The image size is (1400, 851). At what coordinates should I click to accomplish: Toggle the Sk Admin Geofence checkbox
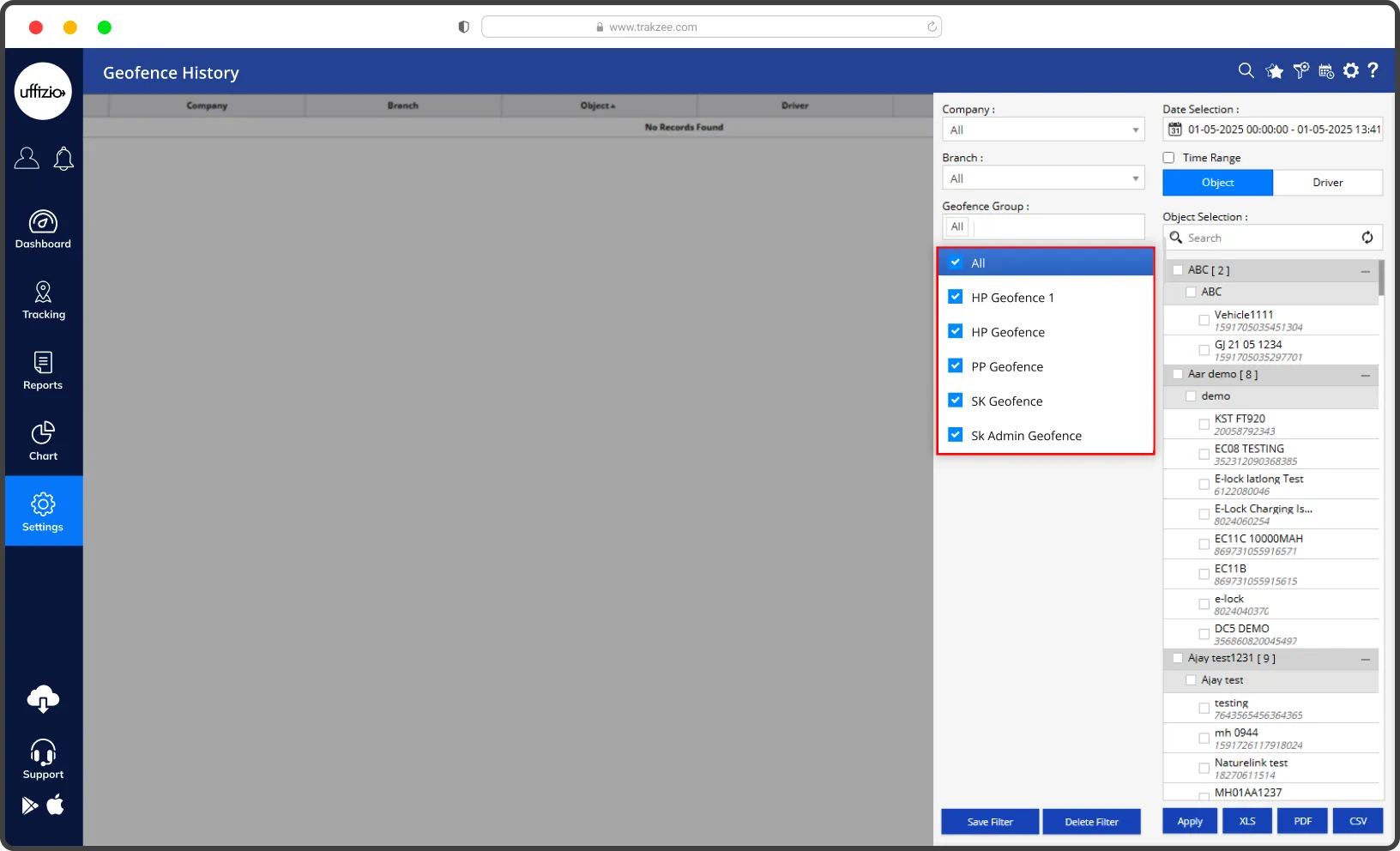point(956,435)
